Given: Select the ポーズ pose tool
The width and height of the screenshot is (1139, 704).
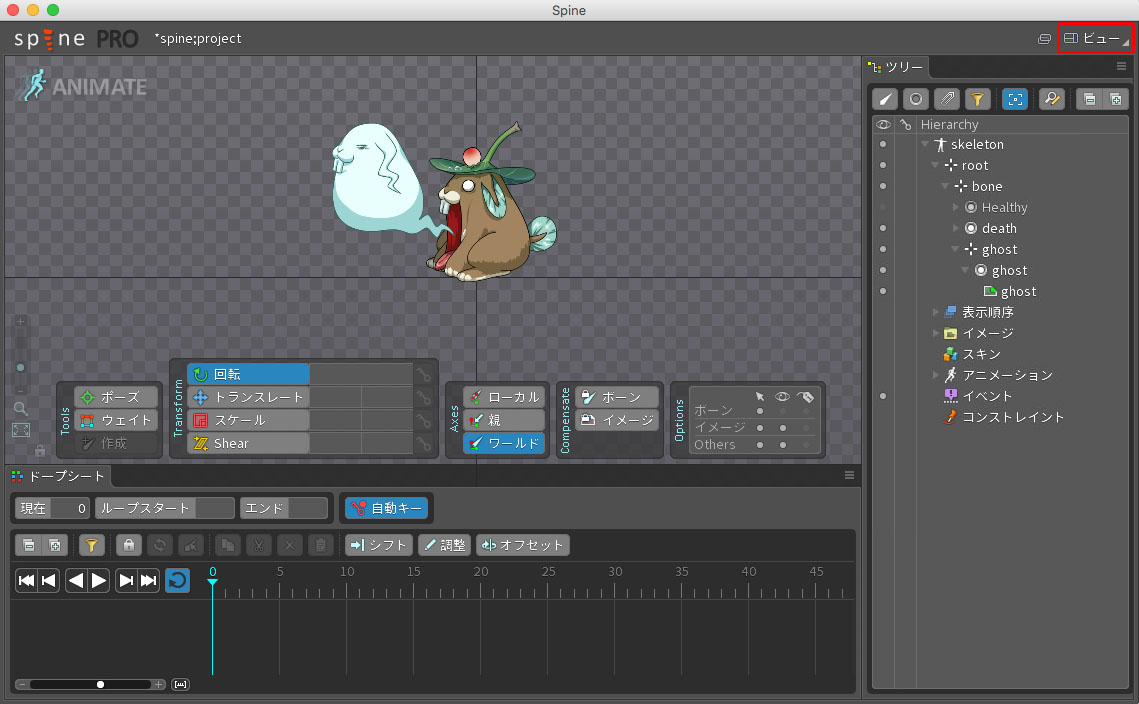Looking at the screenshot, I should (x=116, y=397).
